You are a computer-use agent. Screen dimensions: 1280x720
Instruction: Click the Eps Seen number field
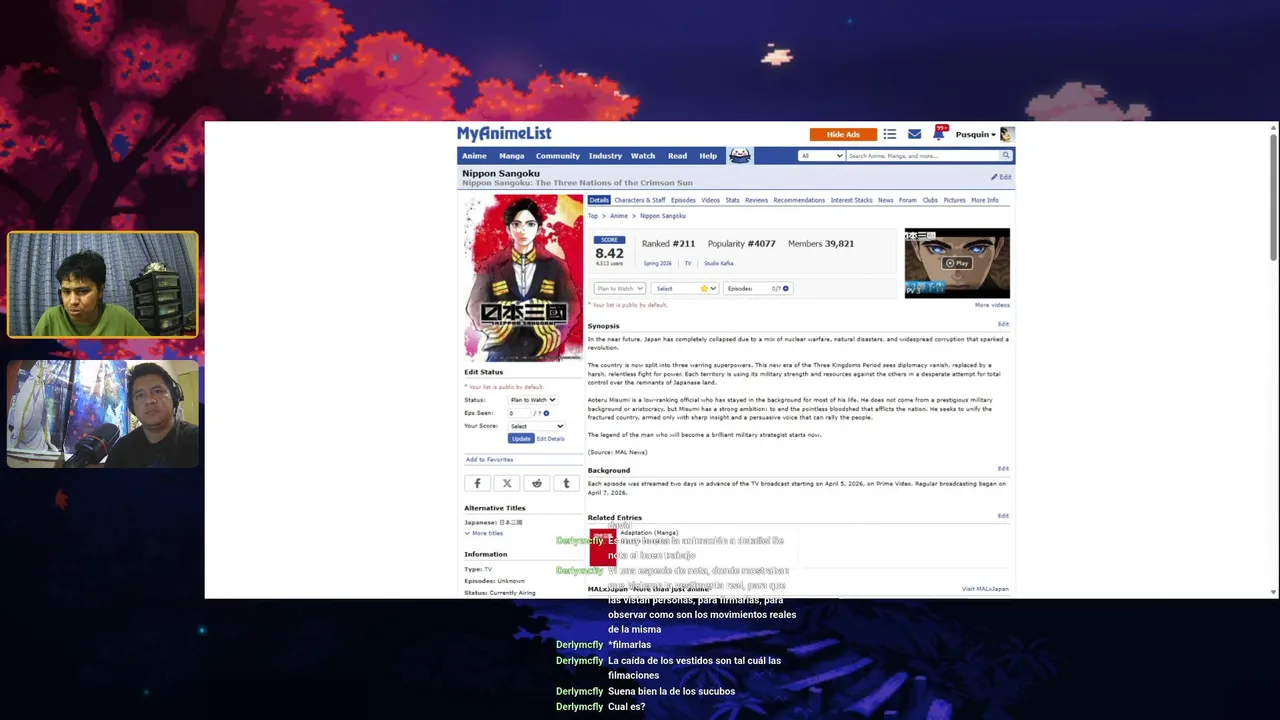[x=519, y=413]
